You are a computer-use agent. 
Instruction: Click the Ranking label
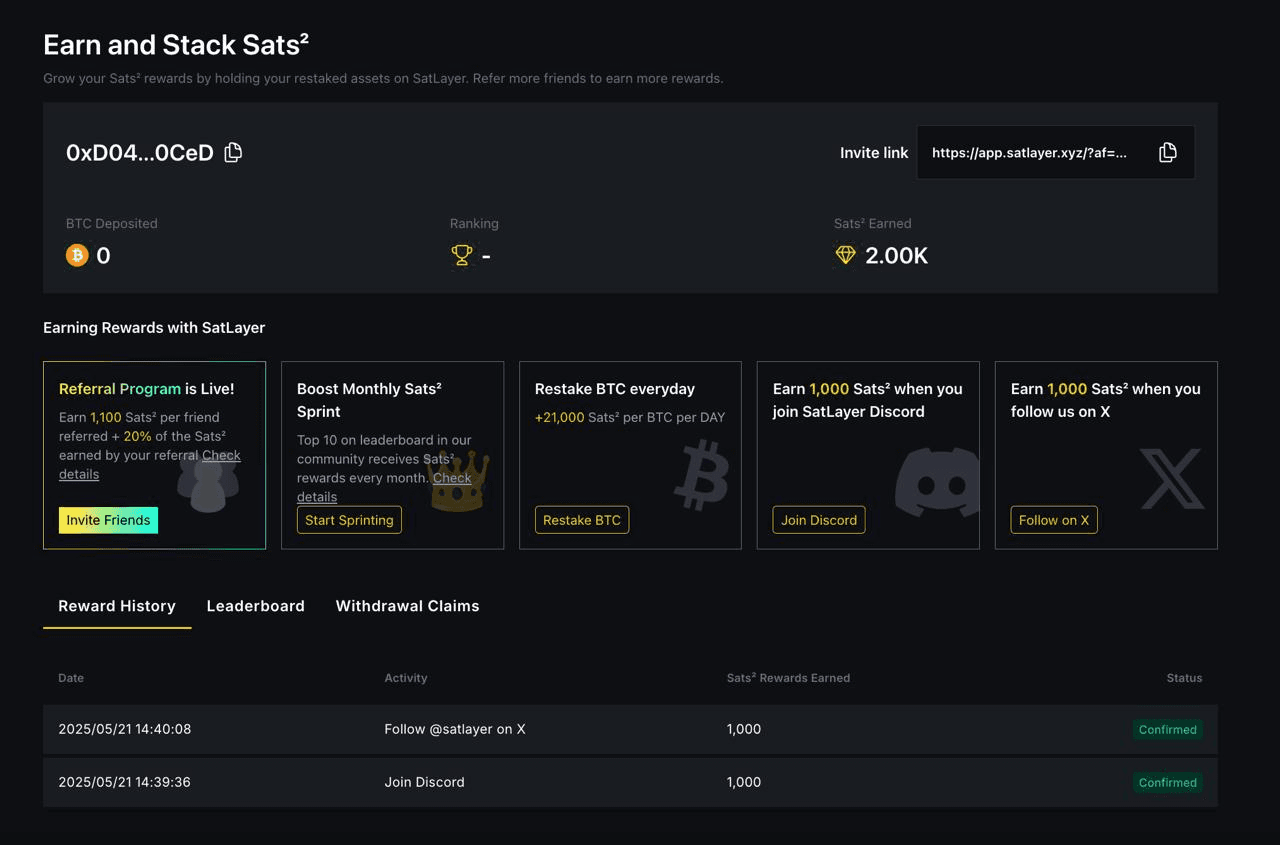click(474, 223)
